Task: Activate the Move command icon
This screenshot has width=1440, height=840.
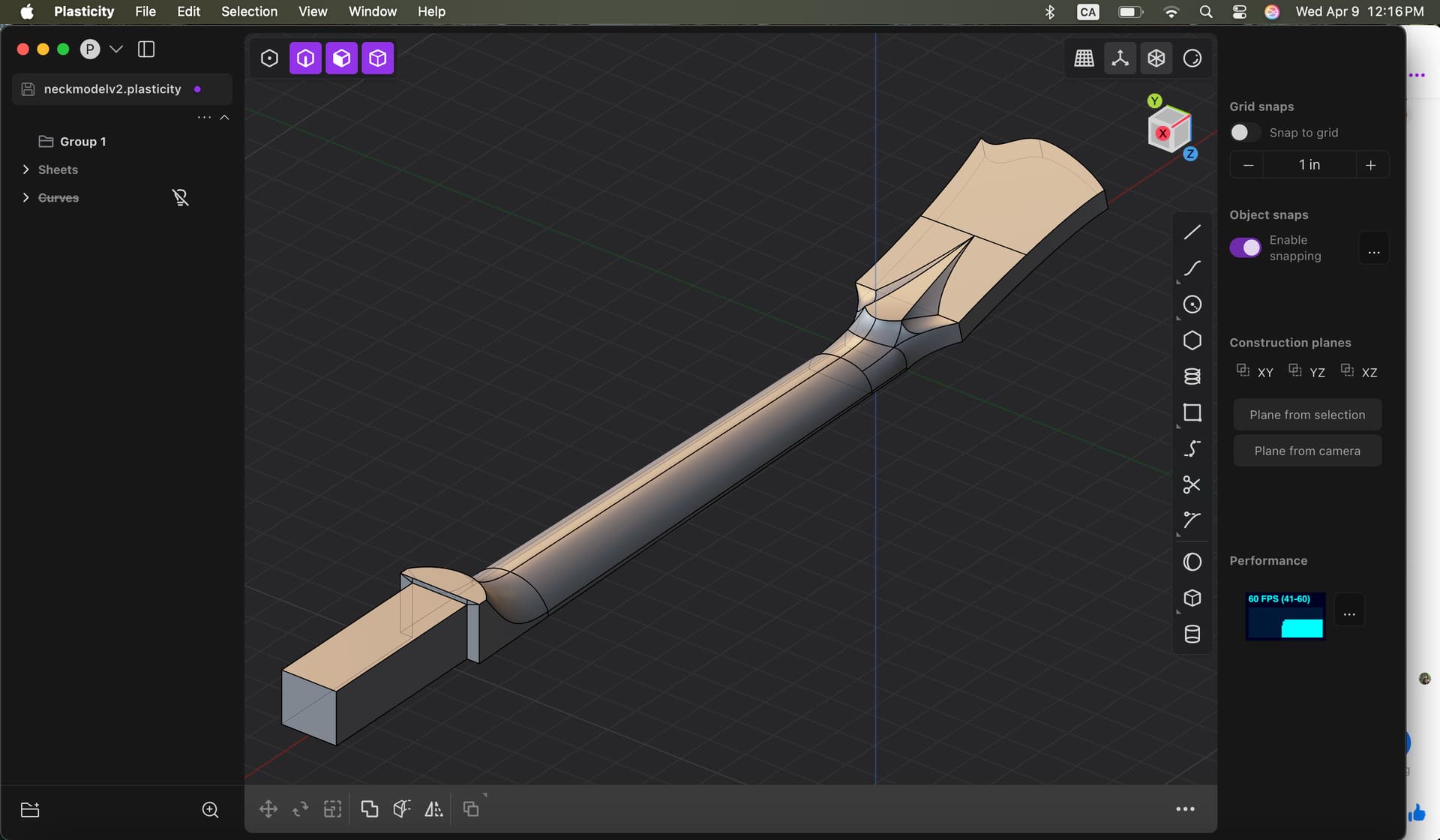Action: (268, 809)
